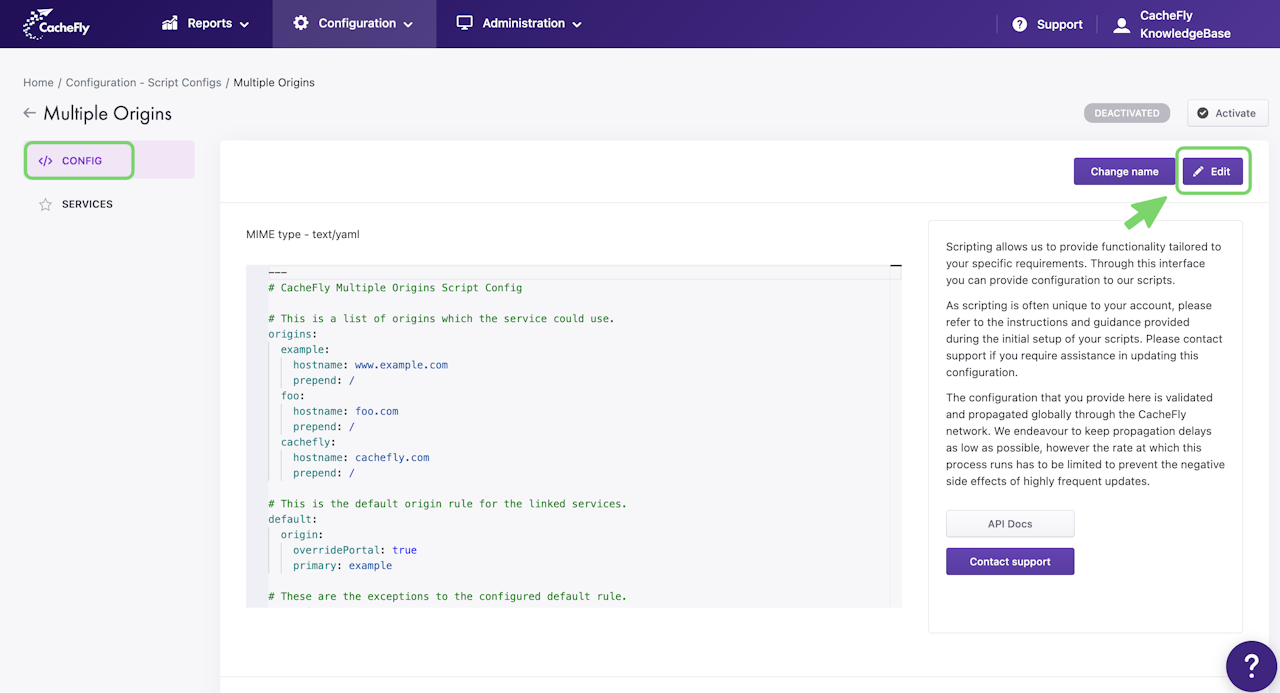Click the CacheFly logo
The height and width of the screenshot is (693, 1280).
[56, 23]
